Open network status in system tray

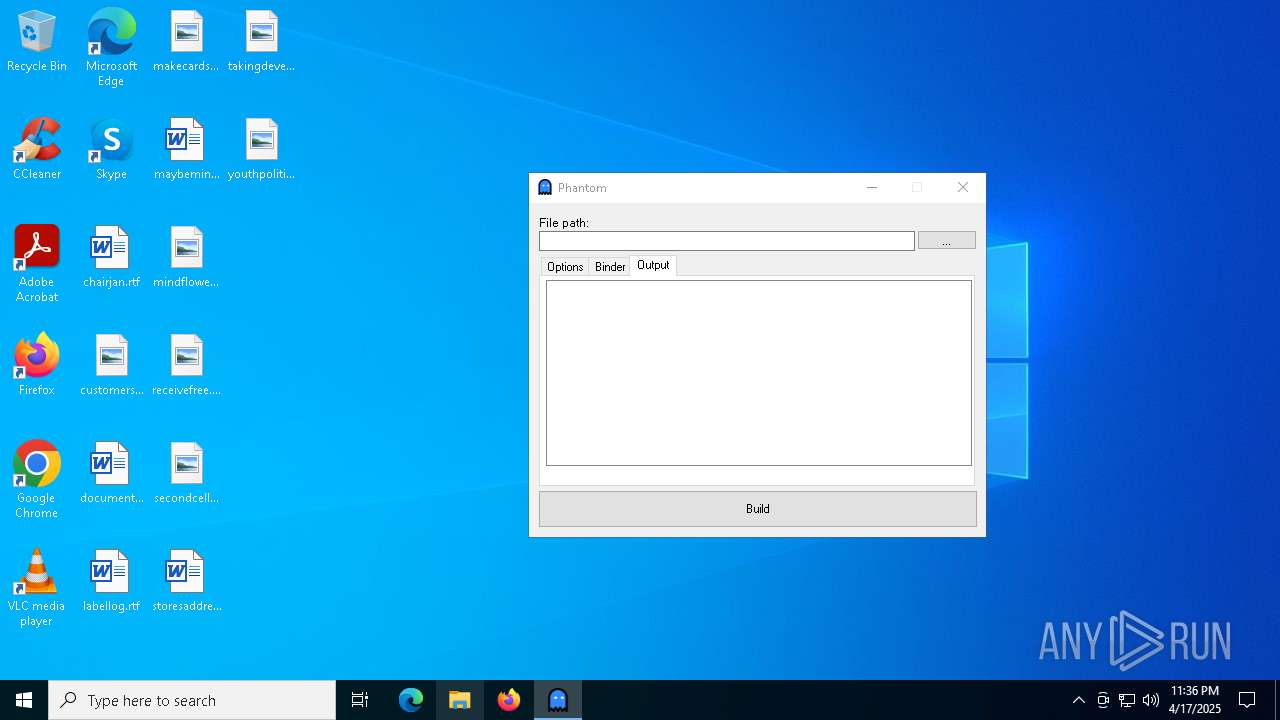click(1127, 700)
